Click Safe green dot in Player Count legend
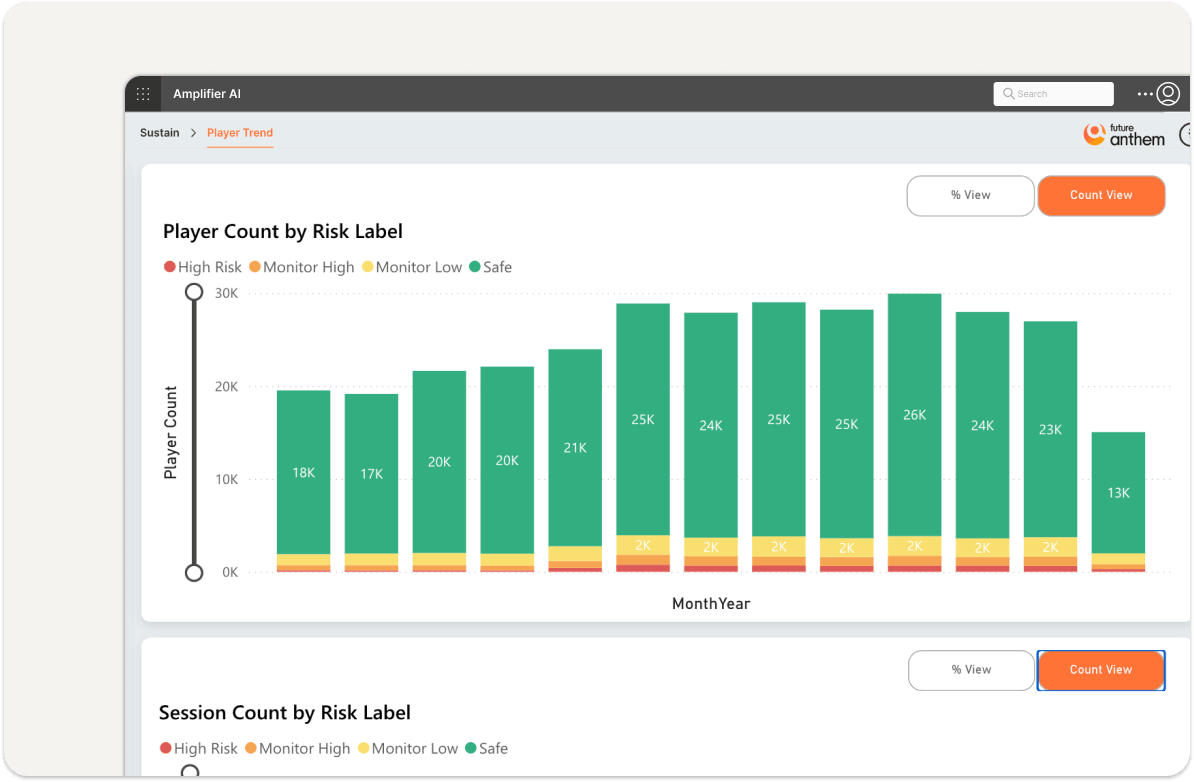 click(474, 267)
